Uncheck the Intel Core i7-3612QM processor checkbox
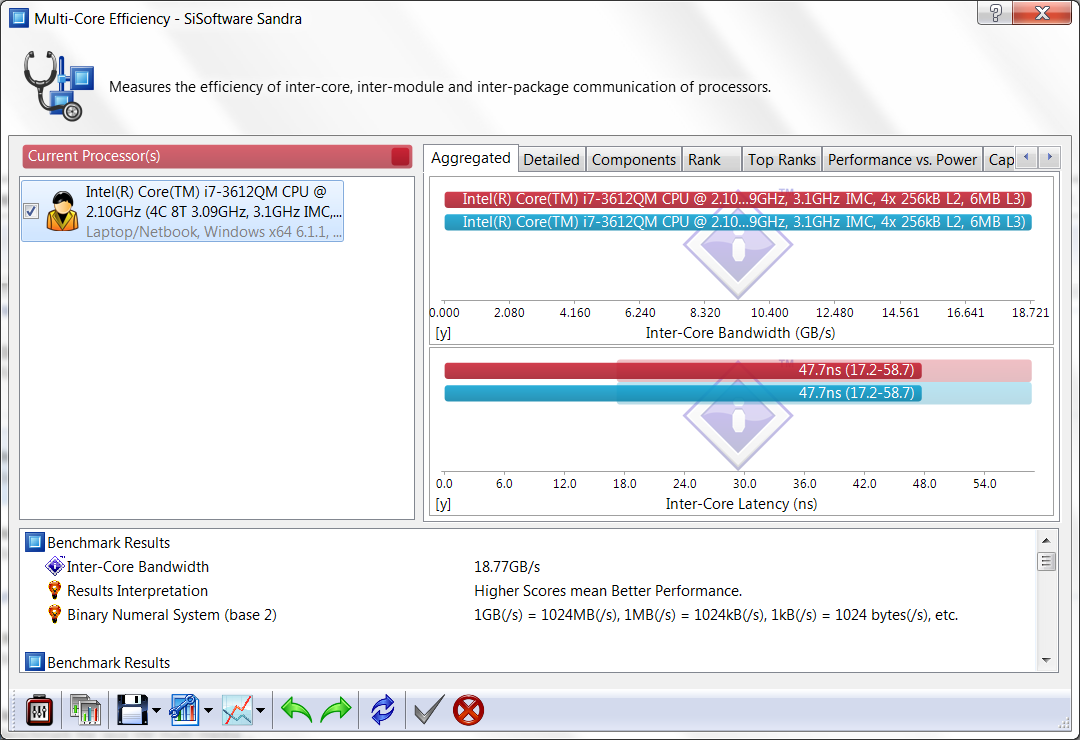The image size is (1080, 740). click(x=31, y=211)
